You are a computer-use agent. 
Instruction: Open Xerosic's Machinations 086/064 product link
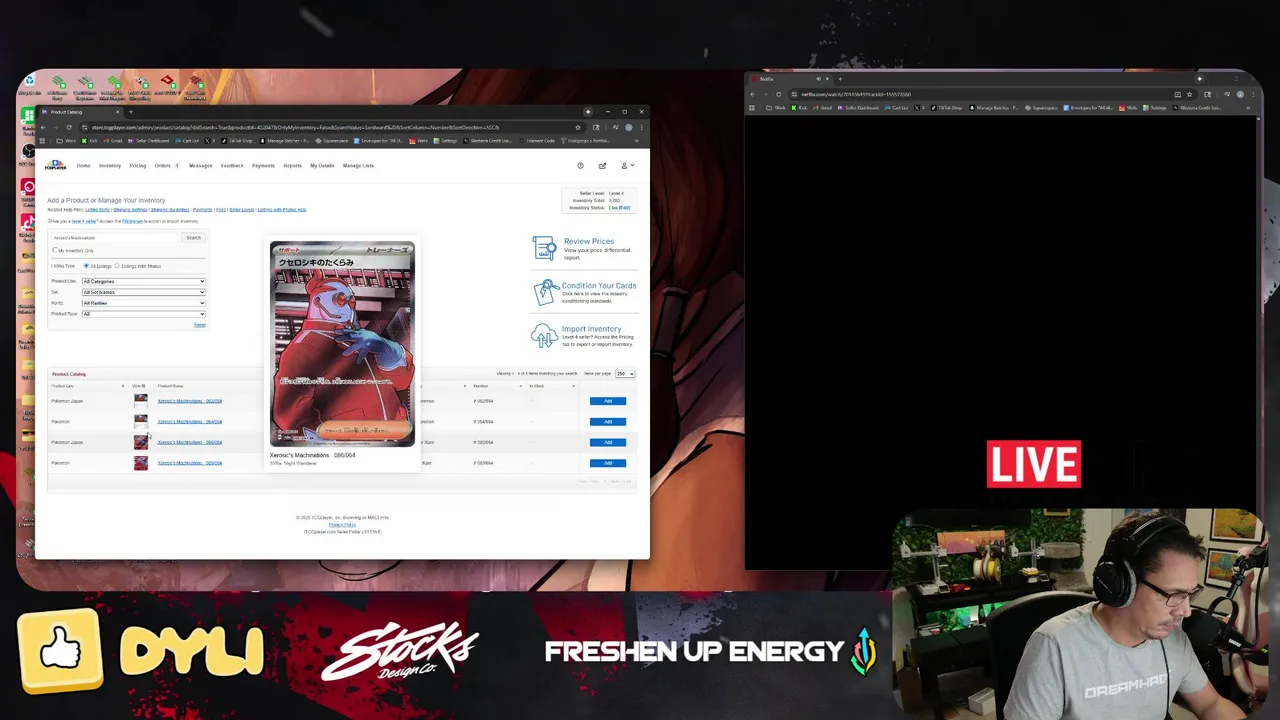pos(190,442)
